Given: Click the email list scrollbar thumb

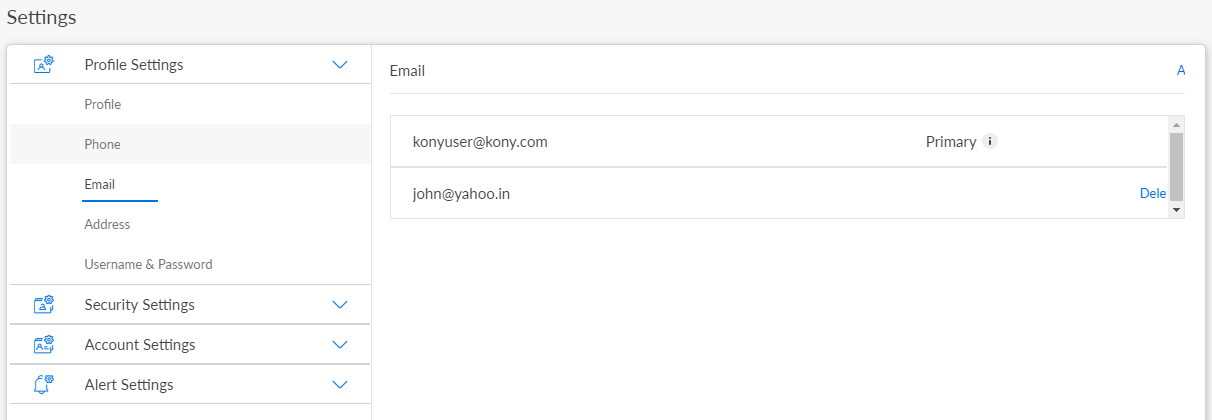Looking at the screenshot, I should [1177, 165].
